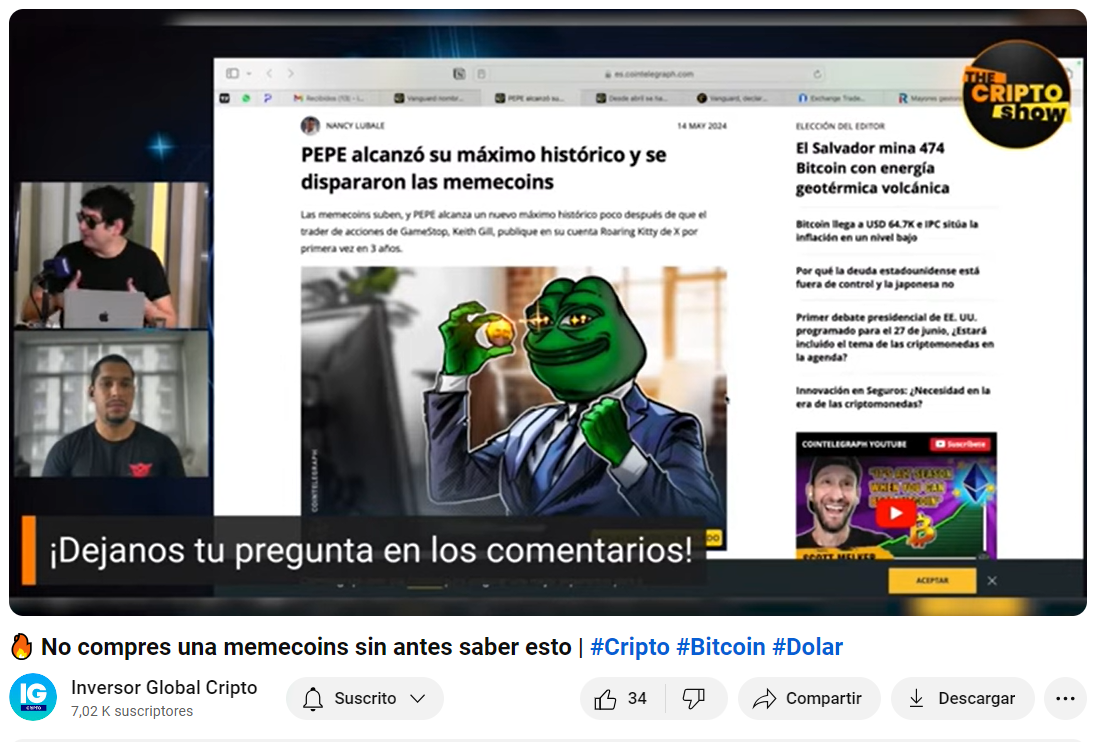1099x742 pixels.
Task: Click author name NANCY LUBALE
Action: pos(355,125)
